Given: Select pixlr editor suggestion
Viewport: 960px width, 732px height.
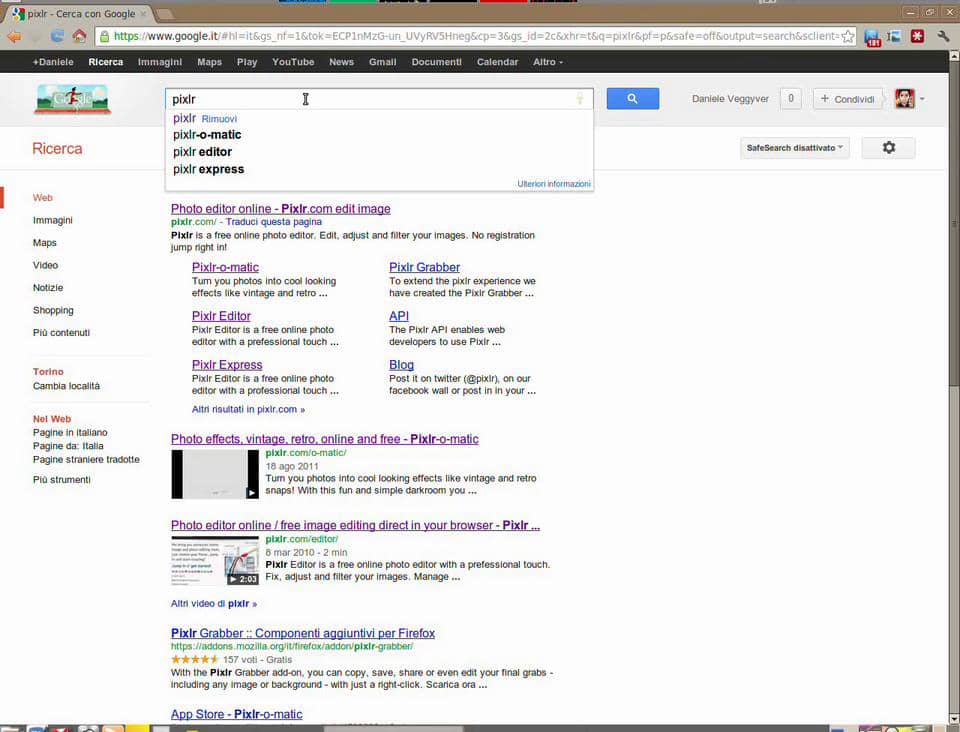Looking at the screenshot, I should pyautogui.click(x=202, y=152).
